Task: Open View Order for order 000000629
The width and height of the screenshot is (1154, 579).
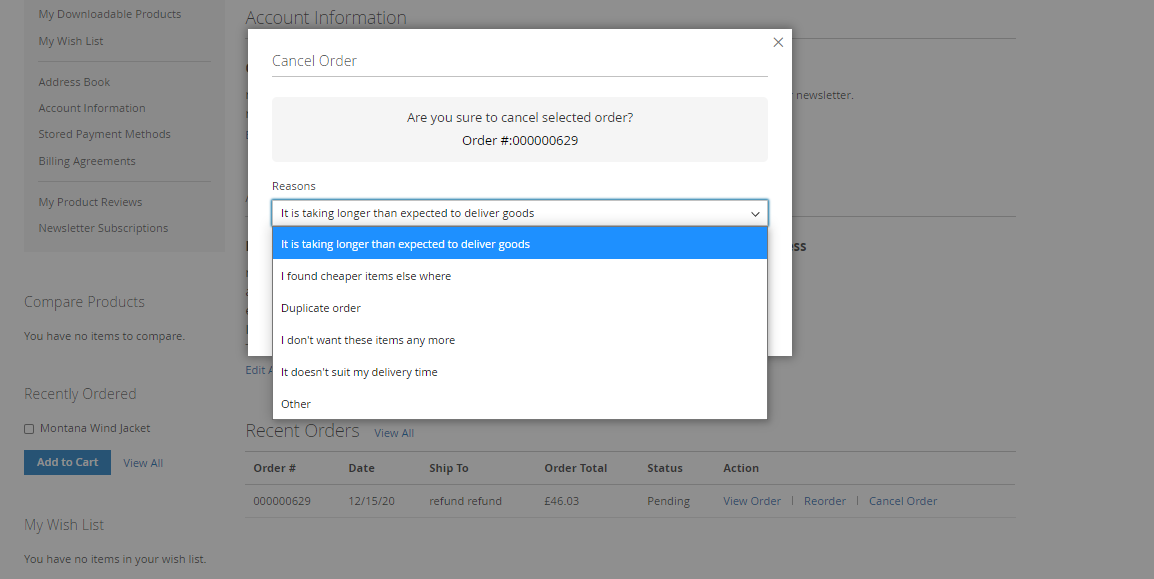Action: [751, 501]
